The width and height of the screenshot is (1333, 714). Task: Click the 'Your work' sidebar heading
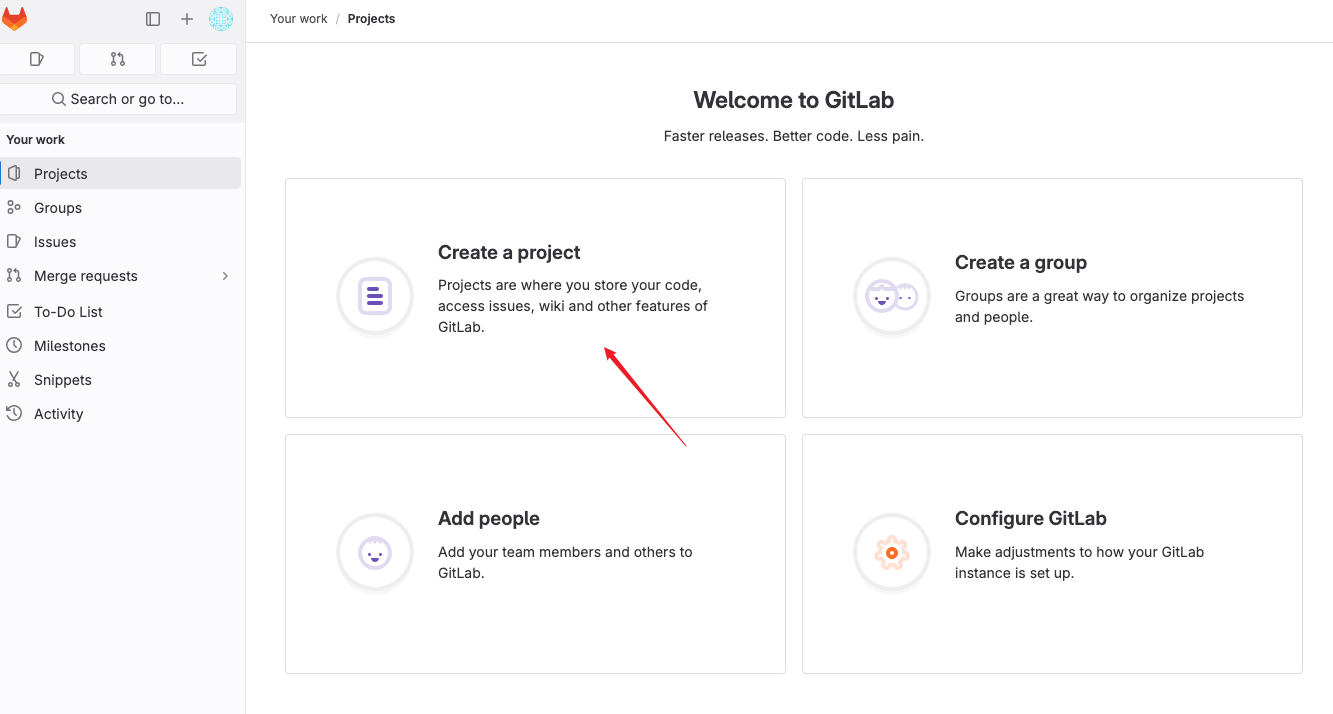36,140
